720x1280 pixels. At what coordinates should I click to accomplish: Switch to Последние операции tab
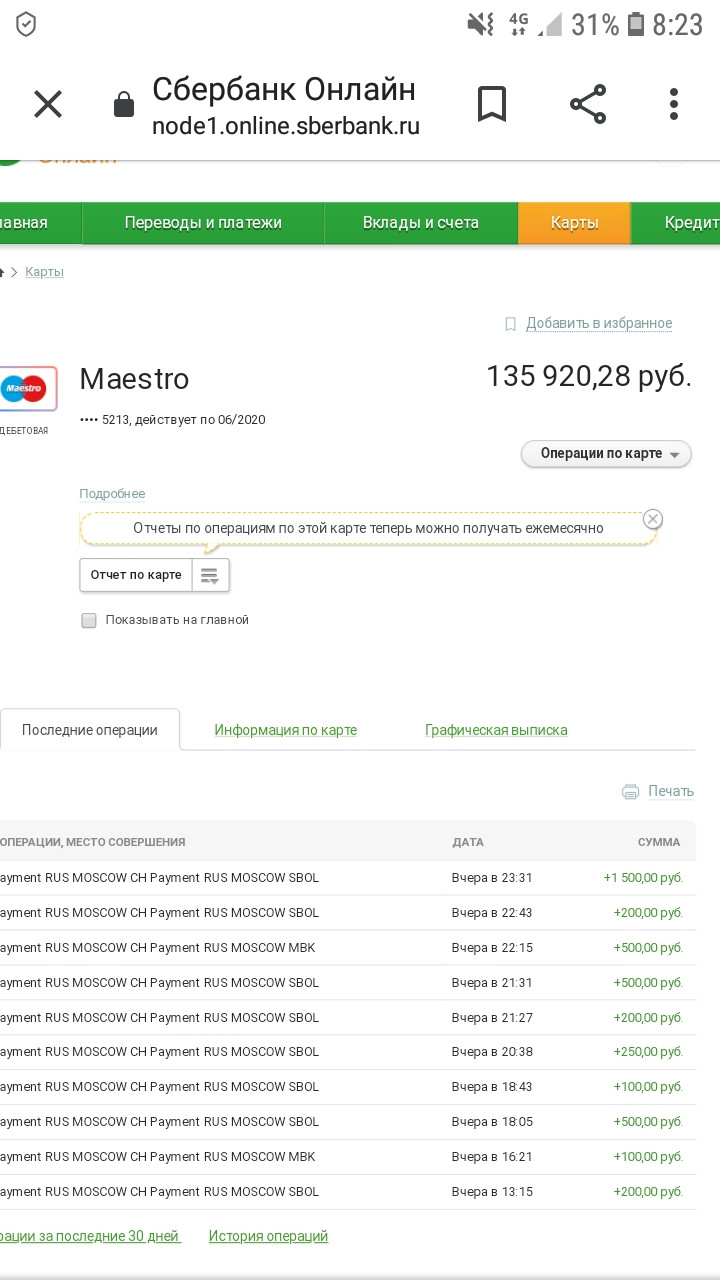pos(90,730)
